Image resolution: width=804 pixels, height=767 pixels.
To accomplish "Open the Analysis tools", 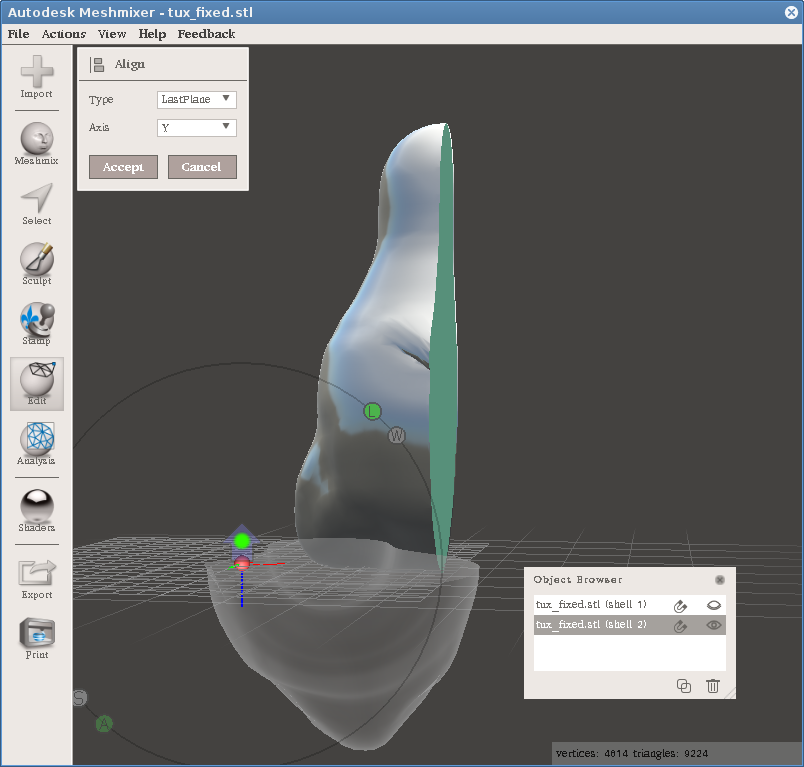I will click(36, 444).
